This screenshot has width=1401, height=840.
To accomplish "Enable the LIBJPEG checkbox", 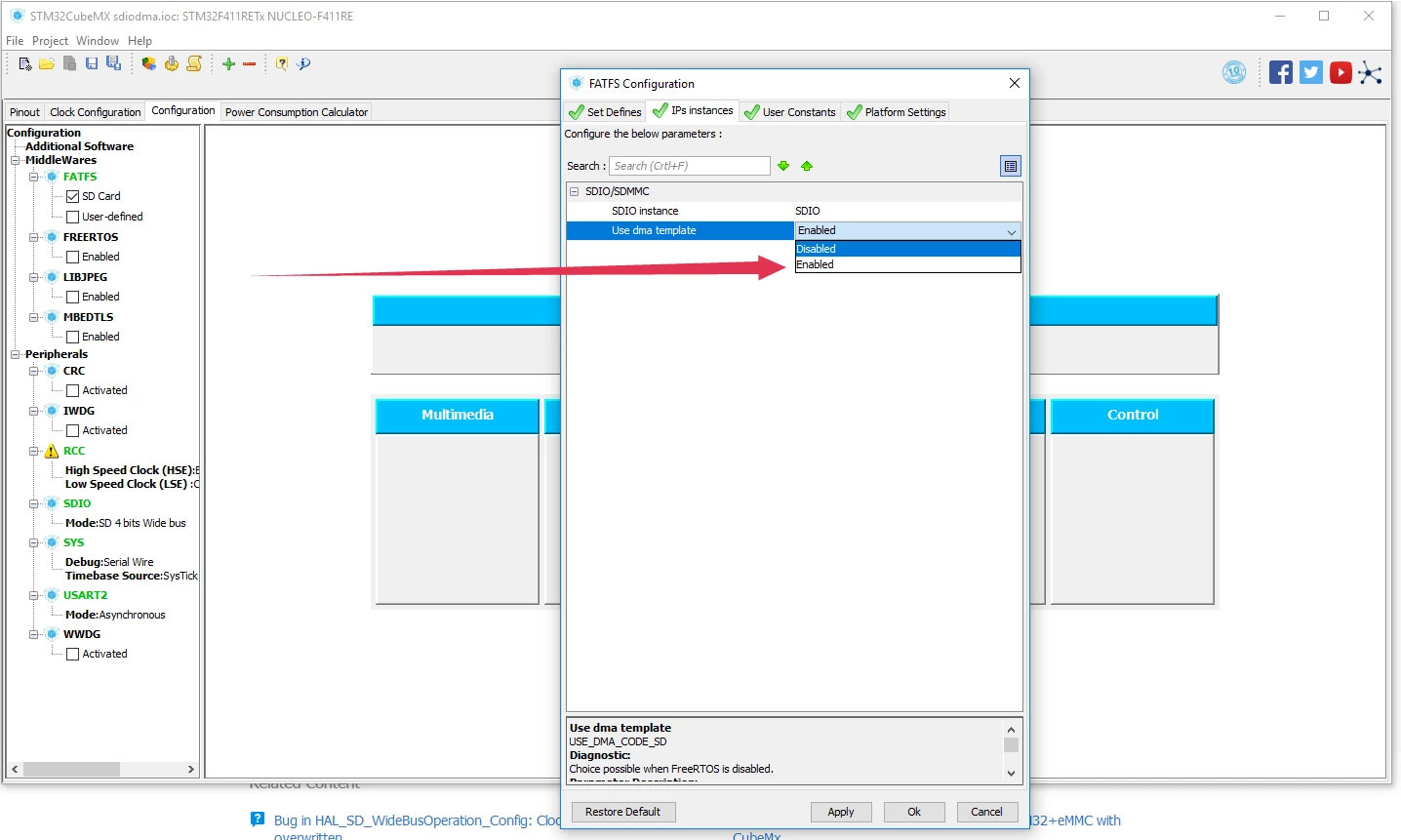I will [x=72, y=297].
